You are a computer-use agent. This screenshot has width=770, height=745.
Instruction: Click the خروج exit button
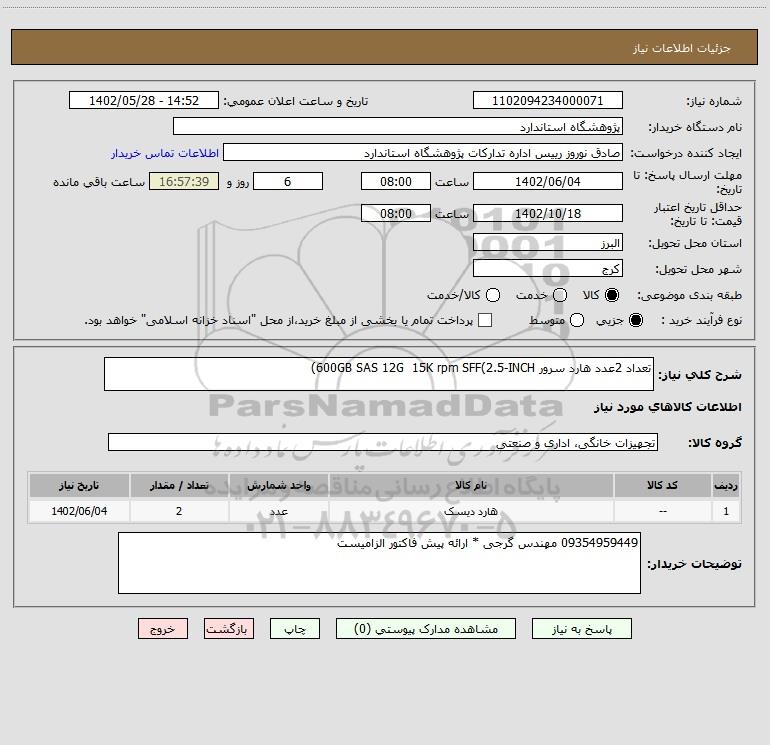163,629
